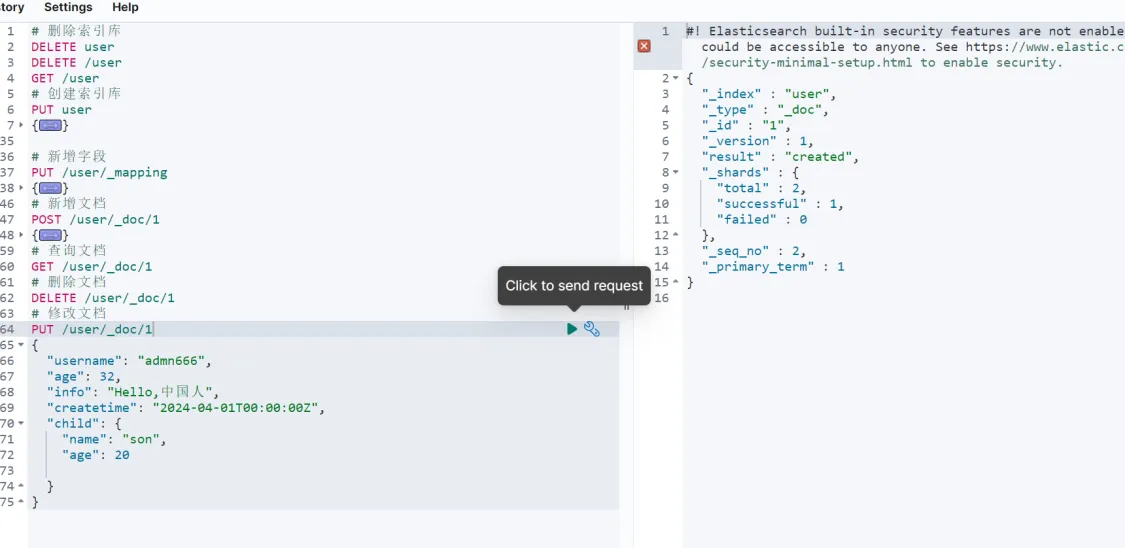Unfold line 7 using gutter arrow
The height and width of the screenshot is (548, 1125).
(21, 126)
